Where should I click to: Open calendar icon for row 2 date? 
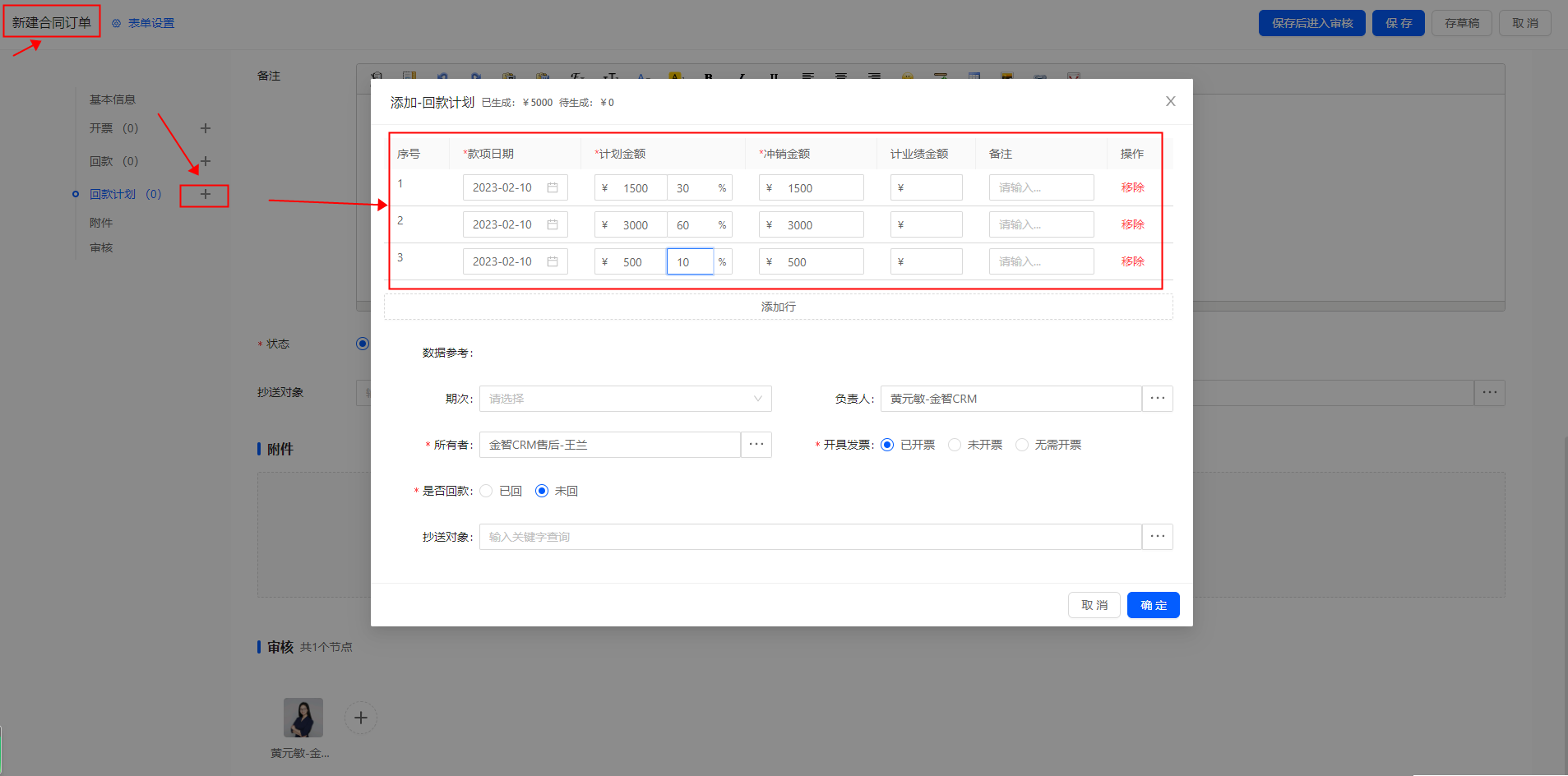point(553,224)
